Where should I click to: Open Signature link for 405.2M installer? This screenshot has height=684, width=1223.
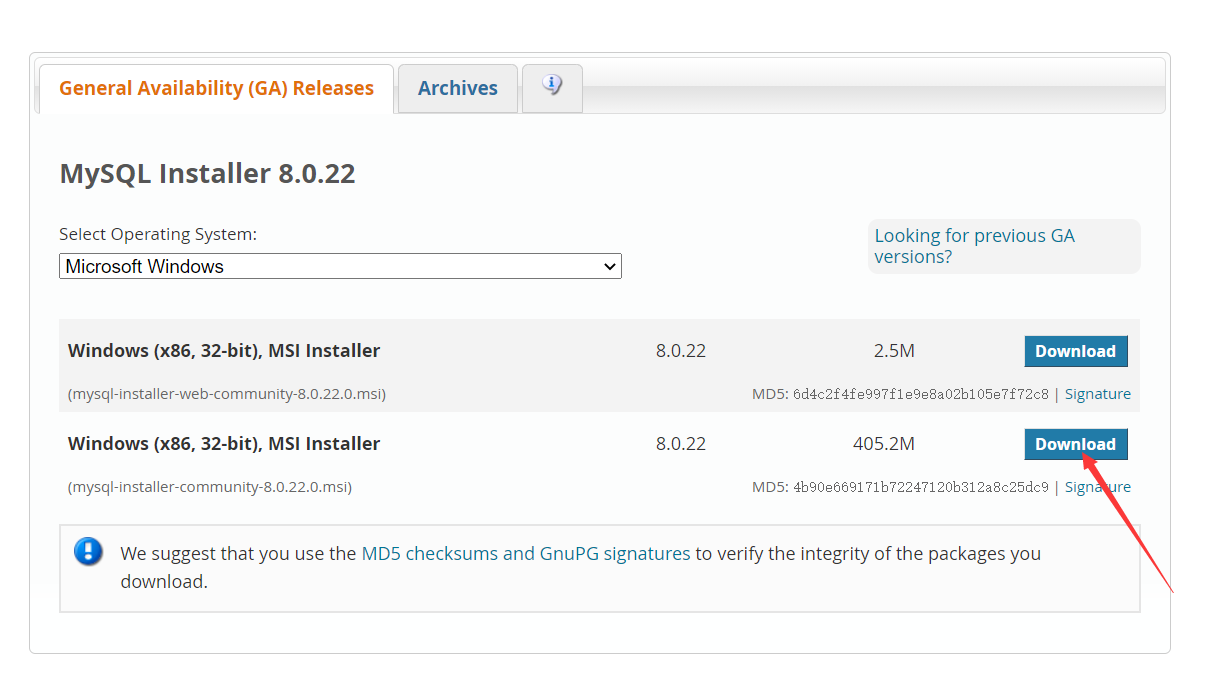tap(1098, 487)
